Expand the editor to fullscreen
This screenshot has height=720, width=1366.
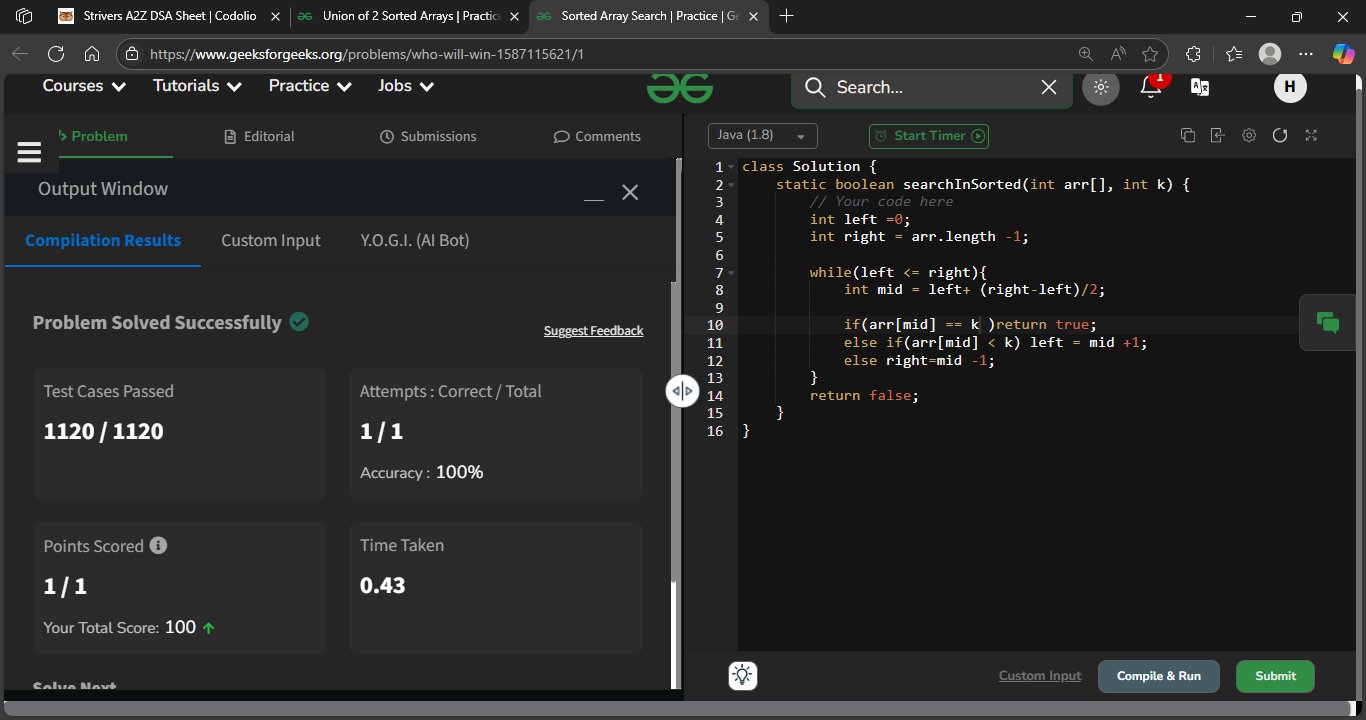(1311, 136)
